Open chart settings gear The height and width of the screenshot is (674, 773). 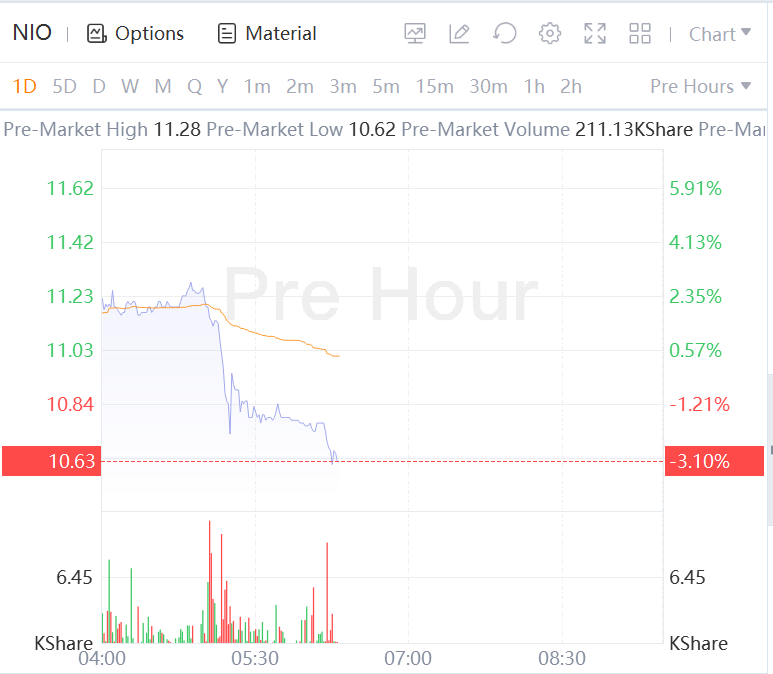[x=550, y=33]
